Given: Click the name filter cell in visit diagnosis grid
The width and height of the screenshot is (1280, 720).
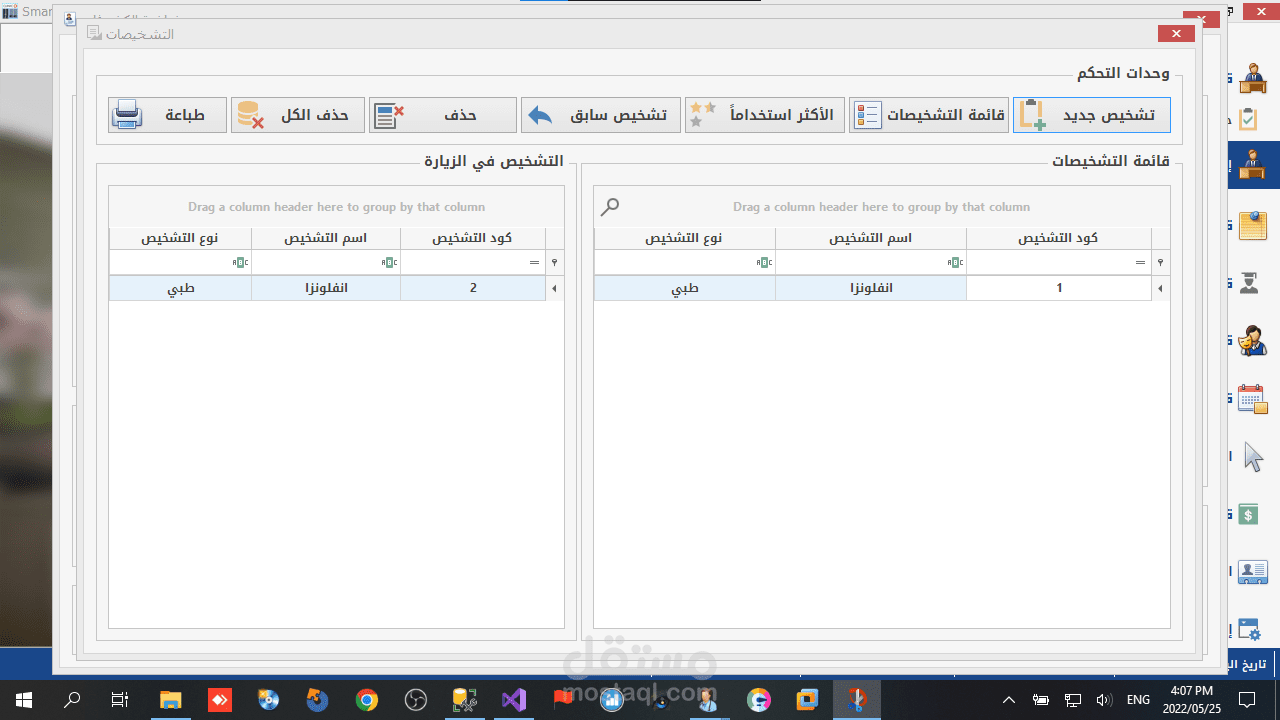Looking at the screenshot, I should [x=326, y=262].
